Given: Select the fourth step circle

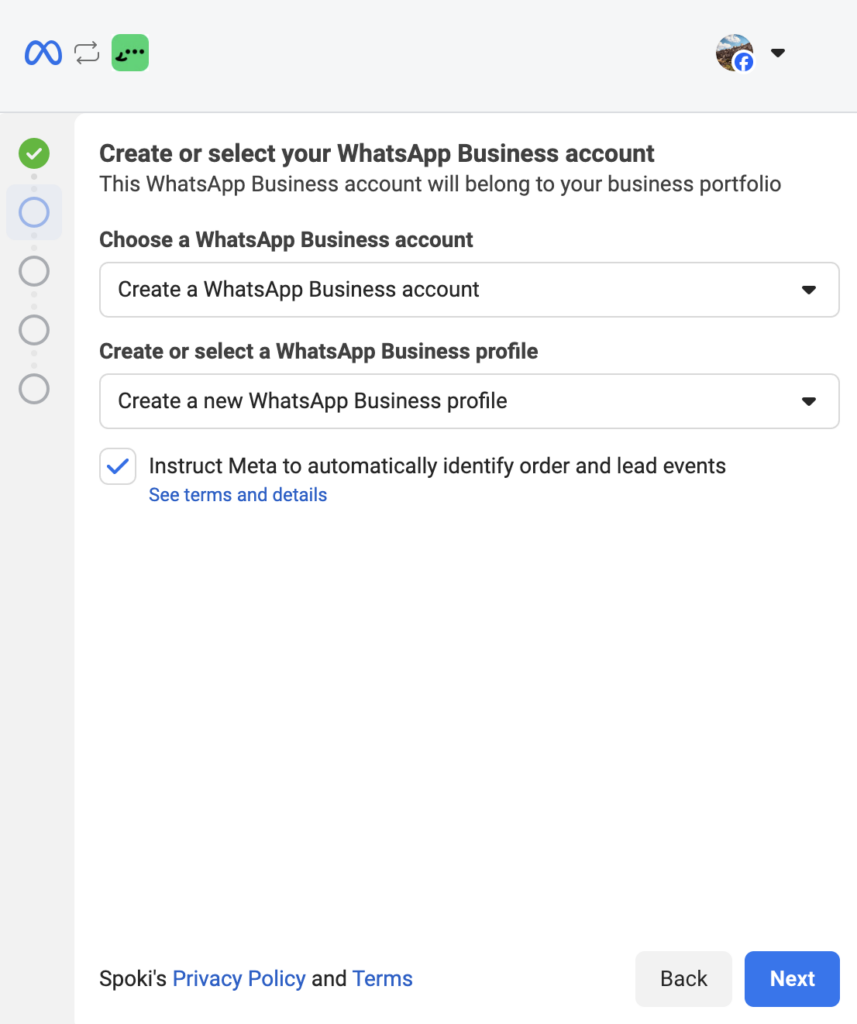Looking at the screenshot, I should (x=34, y=330).
